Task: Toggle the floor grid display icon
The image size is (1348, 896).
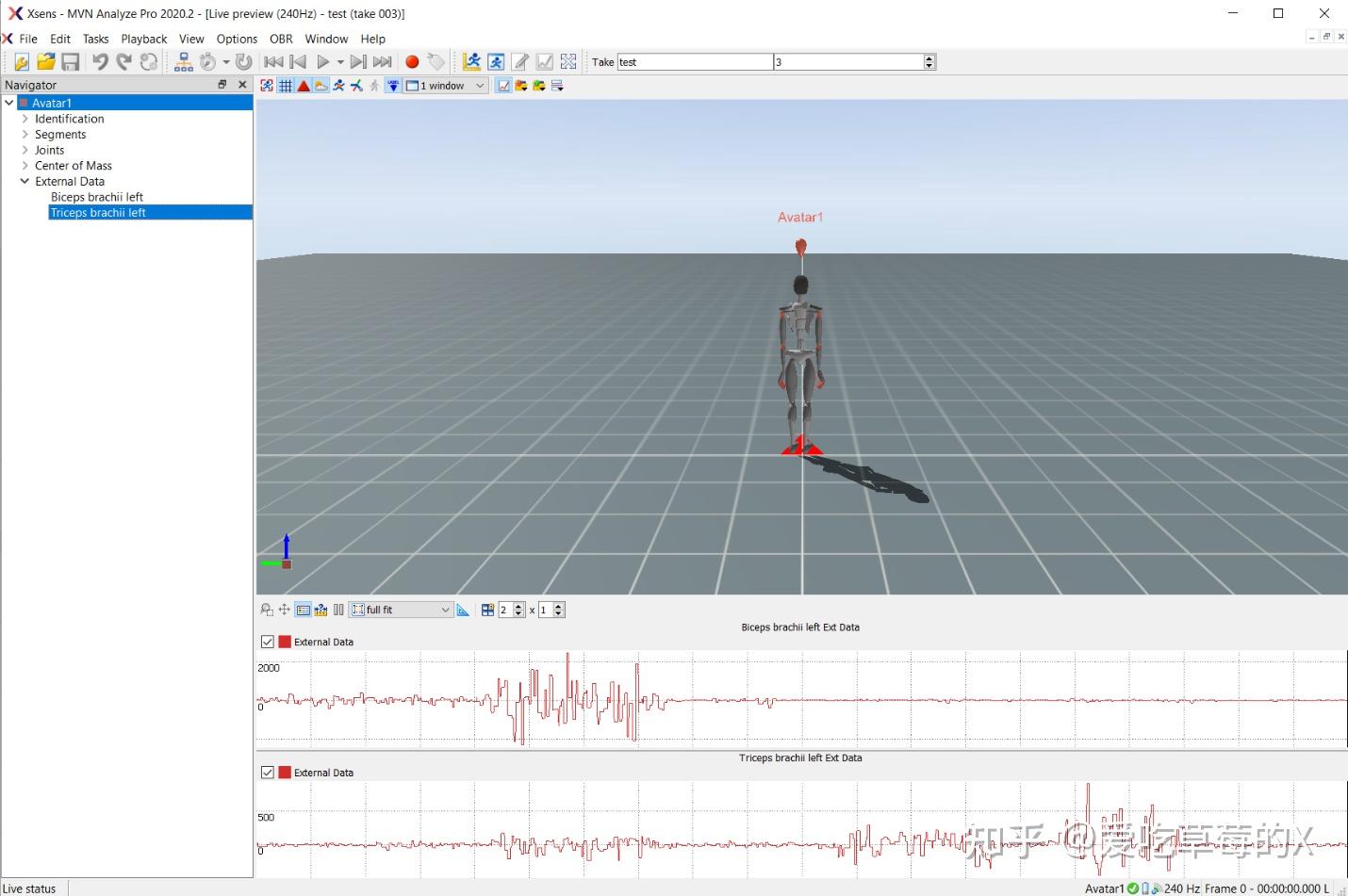Action: pos(286,86)
